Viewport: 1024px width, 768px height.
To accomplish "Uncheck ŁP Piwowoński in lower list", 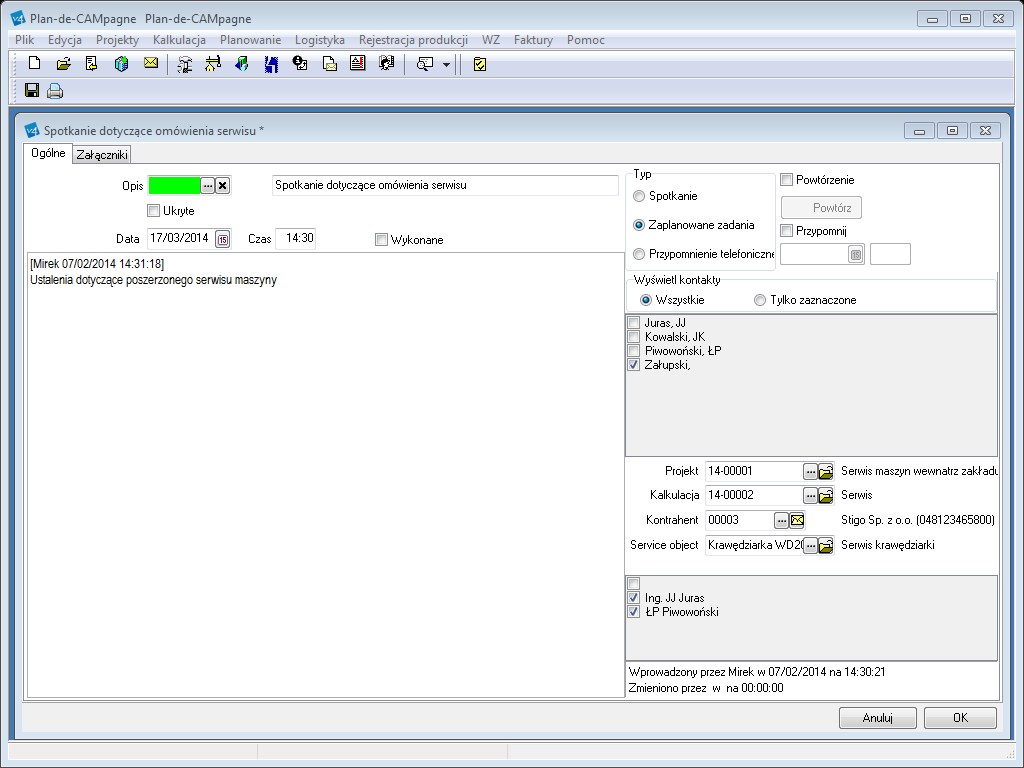I will point(633,612).
